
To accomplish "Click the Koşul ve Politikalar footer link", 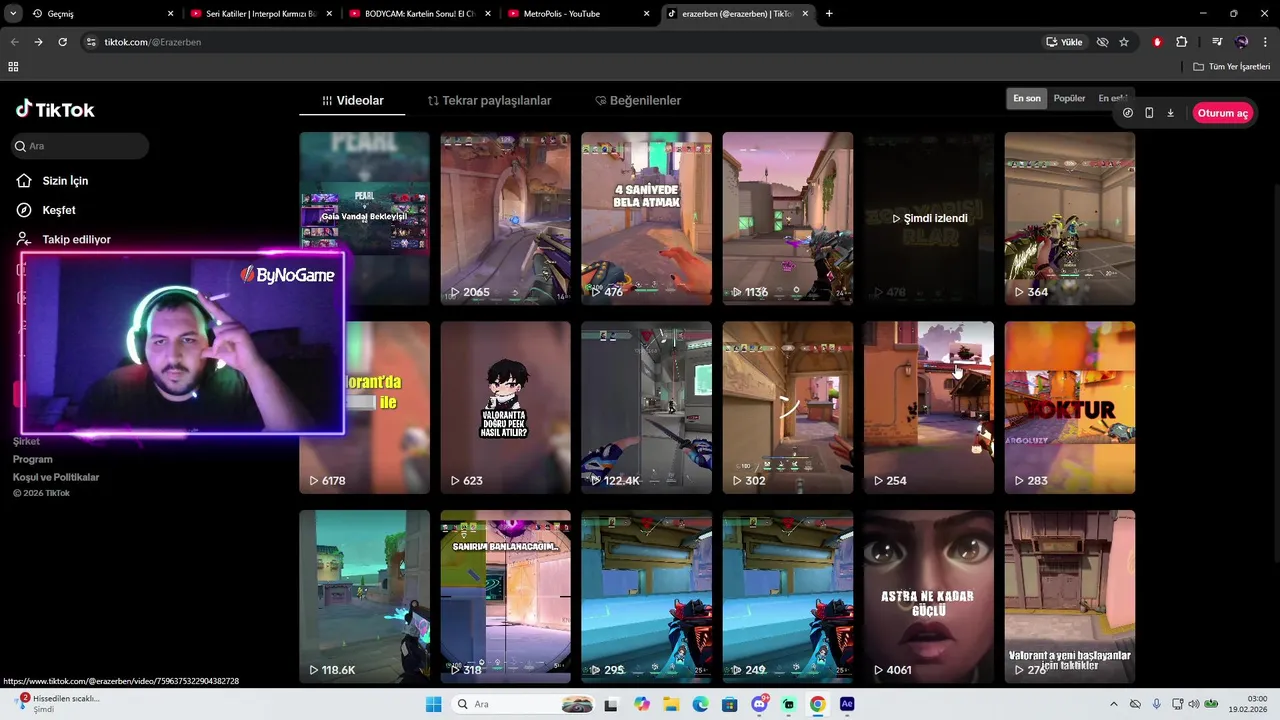I will pos(56,477).
